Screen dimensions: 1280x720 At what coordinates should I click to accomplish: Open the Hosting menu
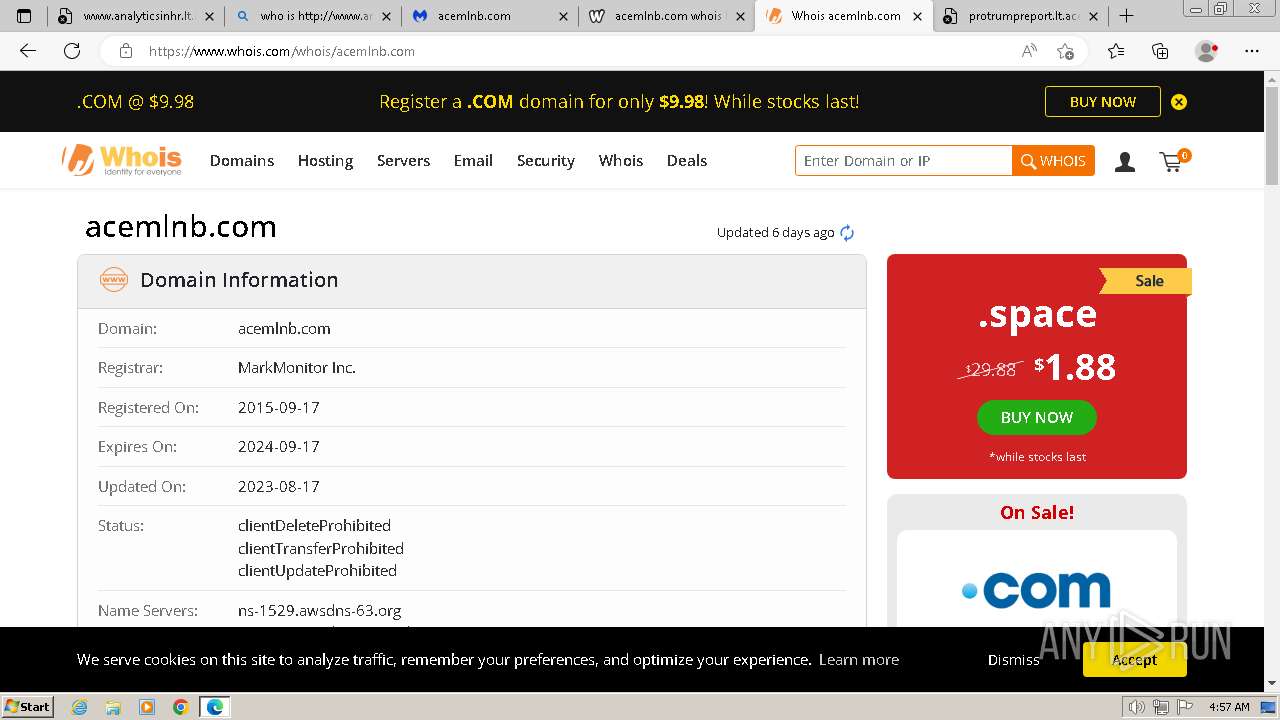click(x=325, y=160)
